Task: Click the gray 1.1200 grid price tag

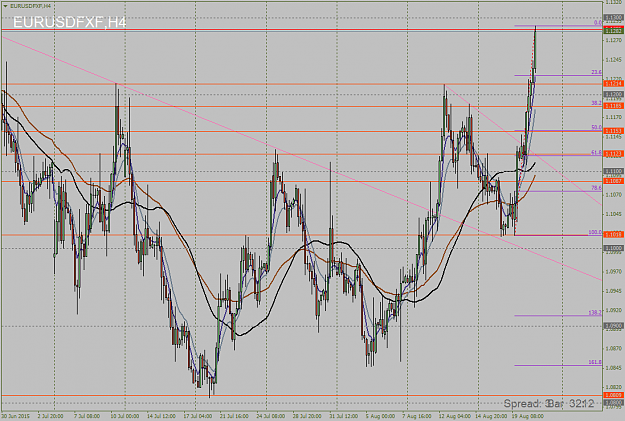Action: 614,94
